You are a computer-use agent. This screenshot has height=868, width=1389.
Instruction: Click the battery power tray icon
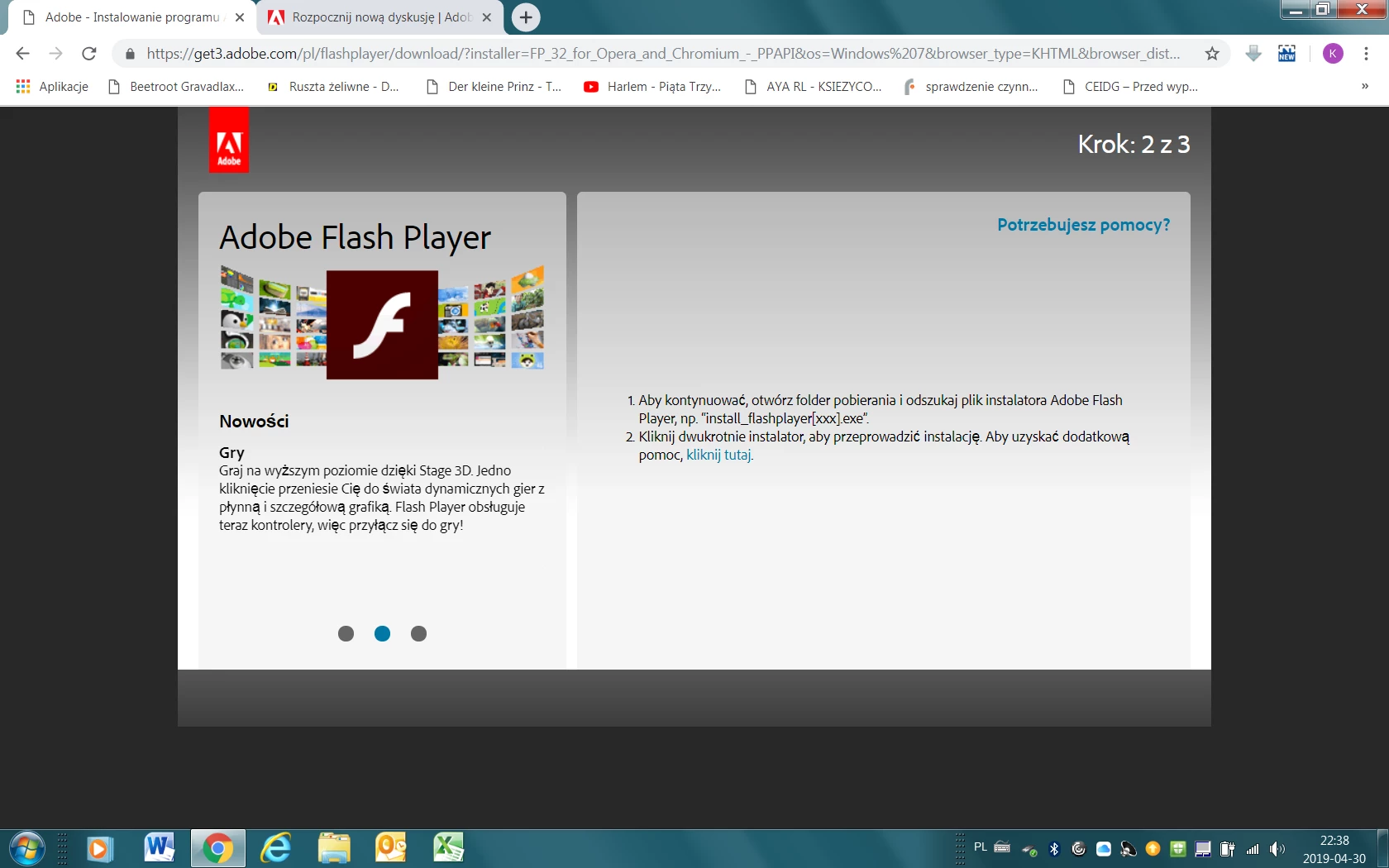click(x=1228, y=849)
